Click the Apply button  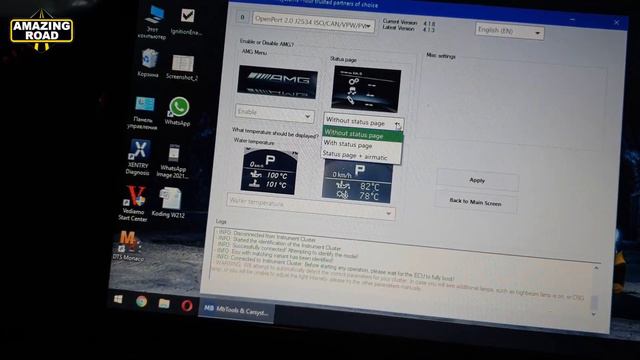[x=477, y=180]
